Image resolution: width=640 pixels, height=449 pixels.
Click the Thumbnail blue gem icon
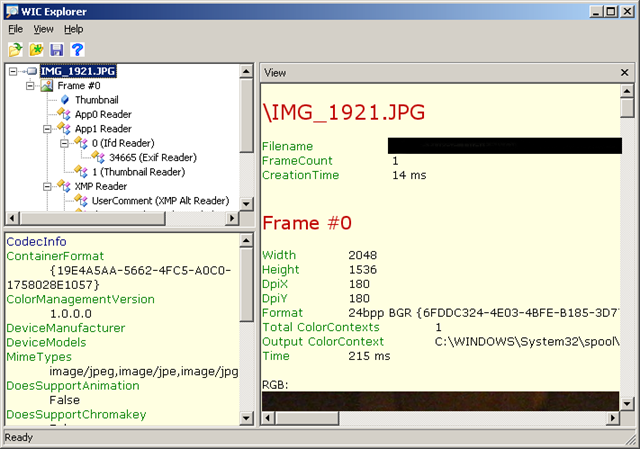tap(64, 100)
